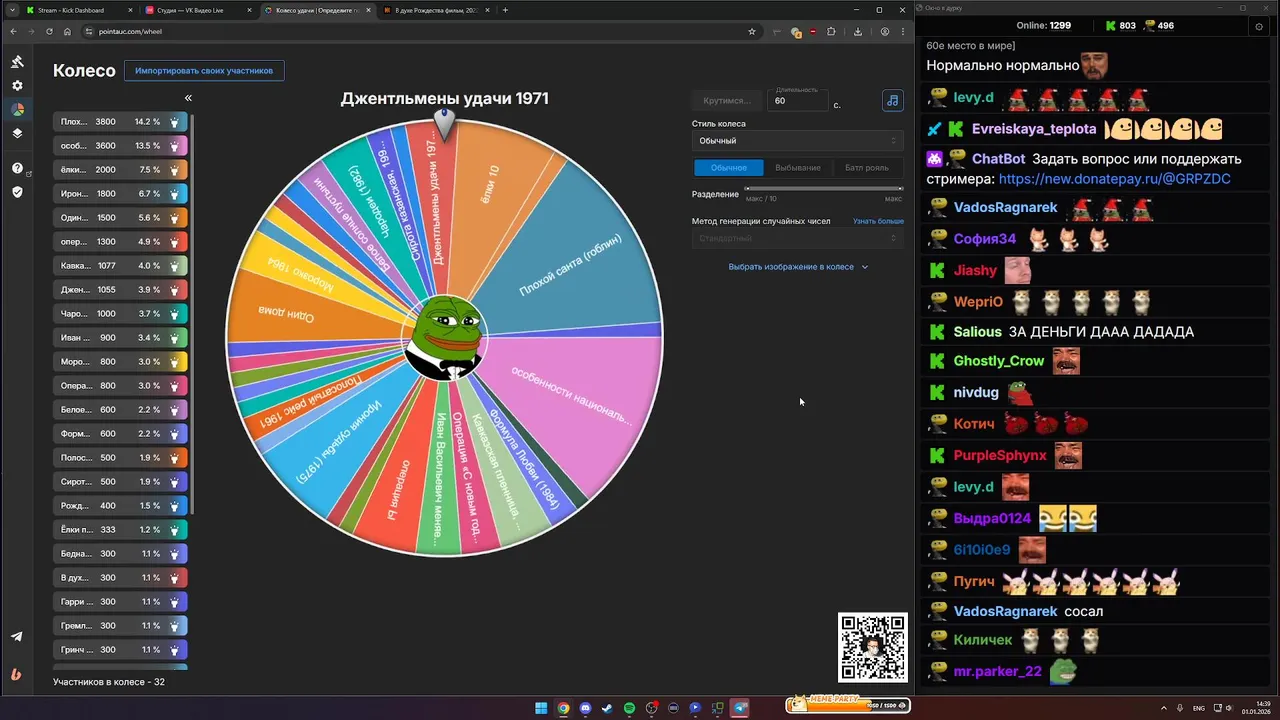
Task: Bookmark page with browser star icon
Action: [x=752, y=31]
